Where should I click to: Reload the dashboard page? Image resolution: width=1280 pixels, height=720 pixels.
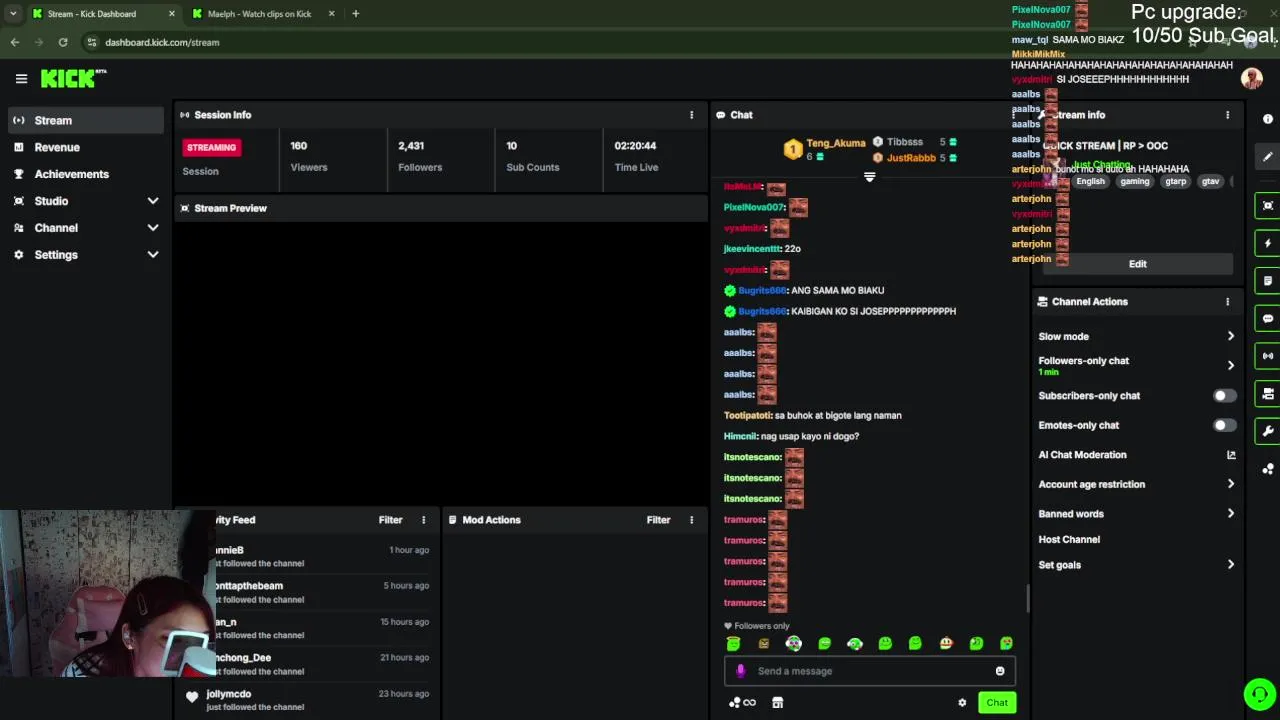pyautogui.click(x=63, y=42)
